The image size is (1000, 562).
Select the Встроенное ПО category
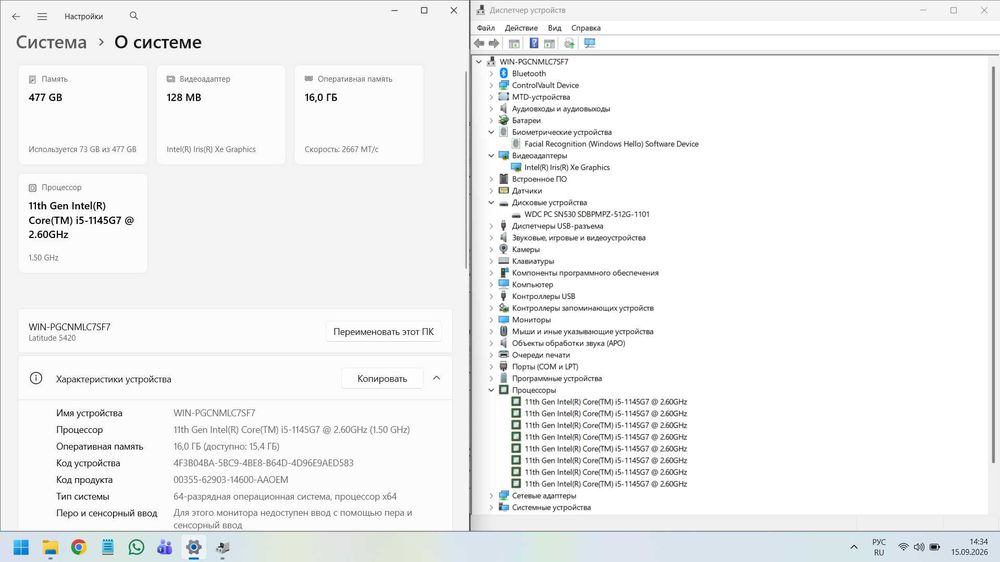click(539, 179)
